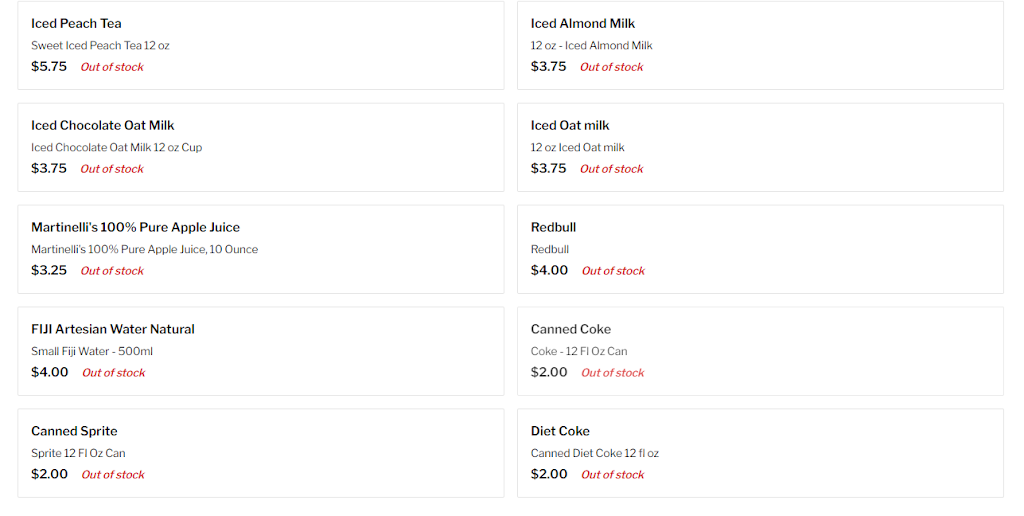Click the Small Fiji Water - 500ml description
Viewport: 1024px width, 516px height.
click(x=92, y=352)
